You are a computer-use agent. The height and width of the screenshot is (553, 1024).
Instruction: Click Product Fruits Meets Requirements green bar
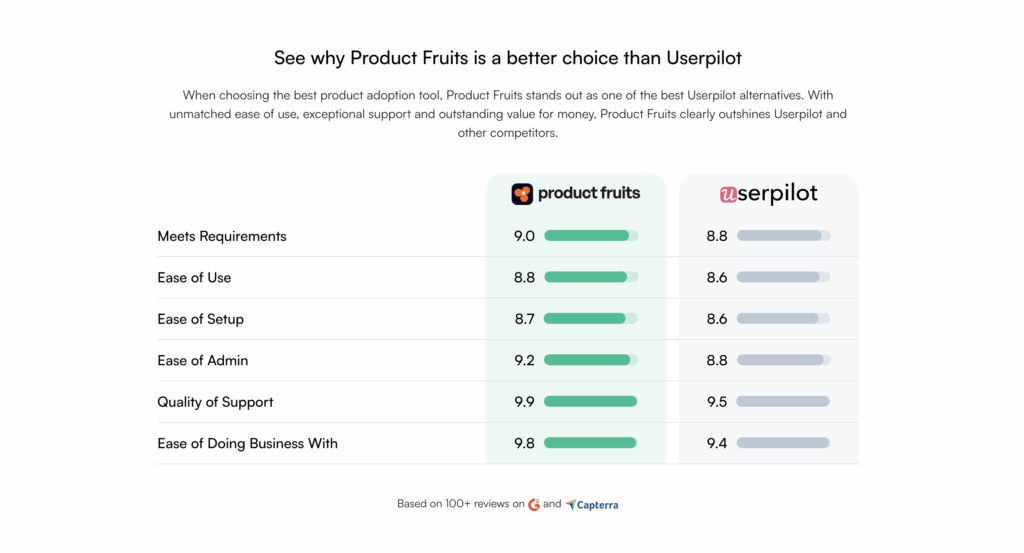coord(590,236)
